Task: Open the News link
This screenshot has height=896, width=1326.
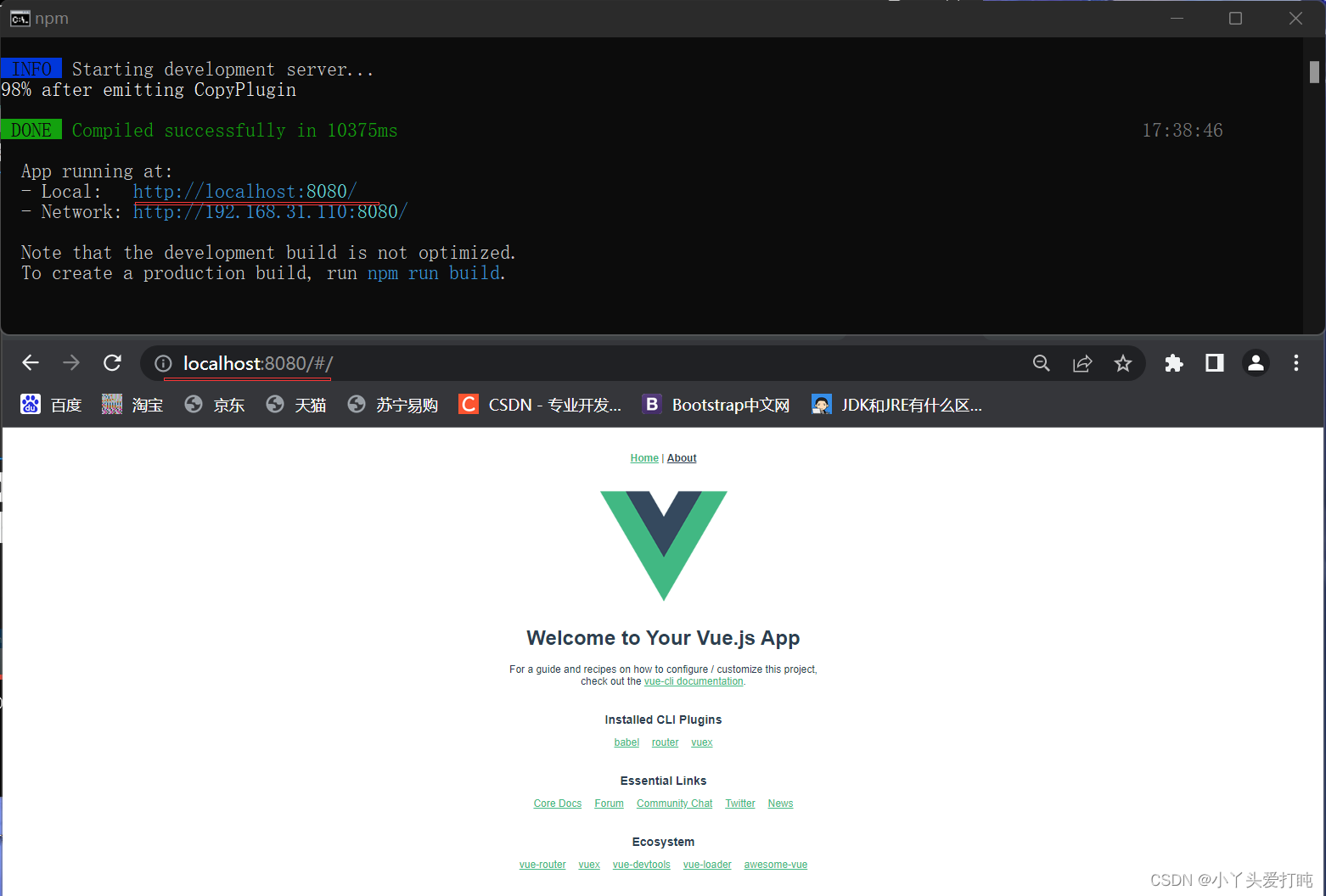Action: [x=780, y=804]
